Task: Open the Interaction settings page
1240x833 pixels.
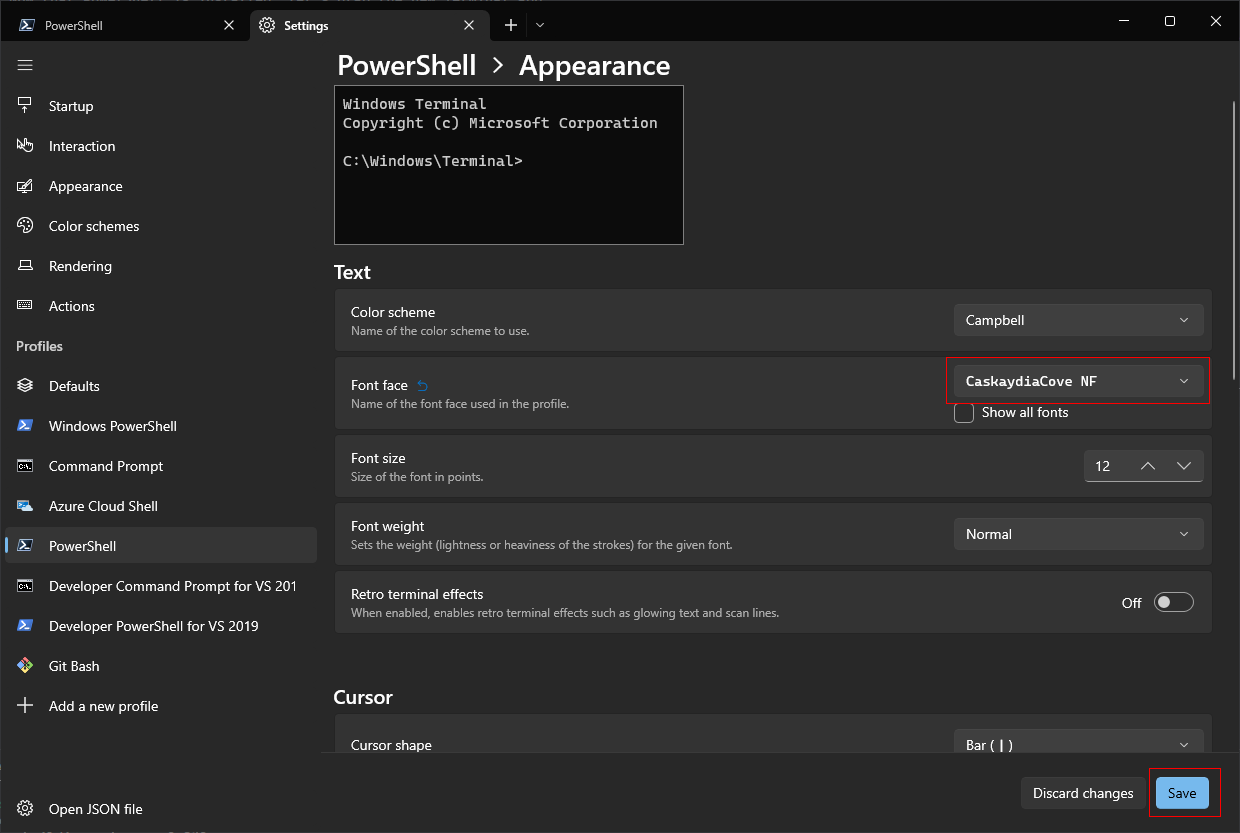Action: (161, 146)
